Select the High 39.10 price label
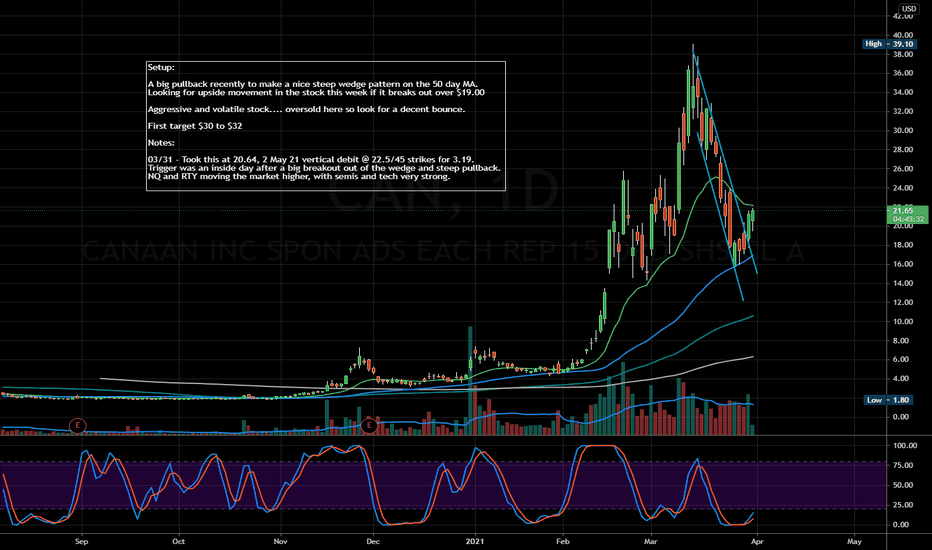Screen dimensions: 932x550 [x=889, y=44]
